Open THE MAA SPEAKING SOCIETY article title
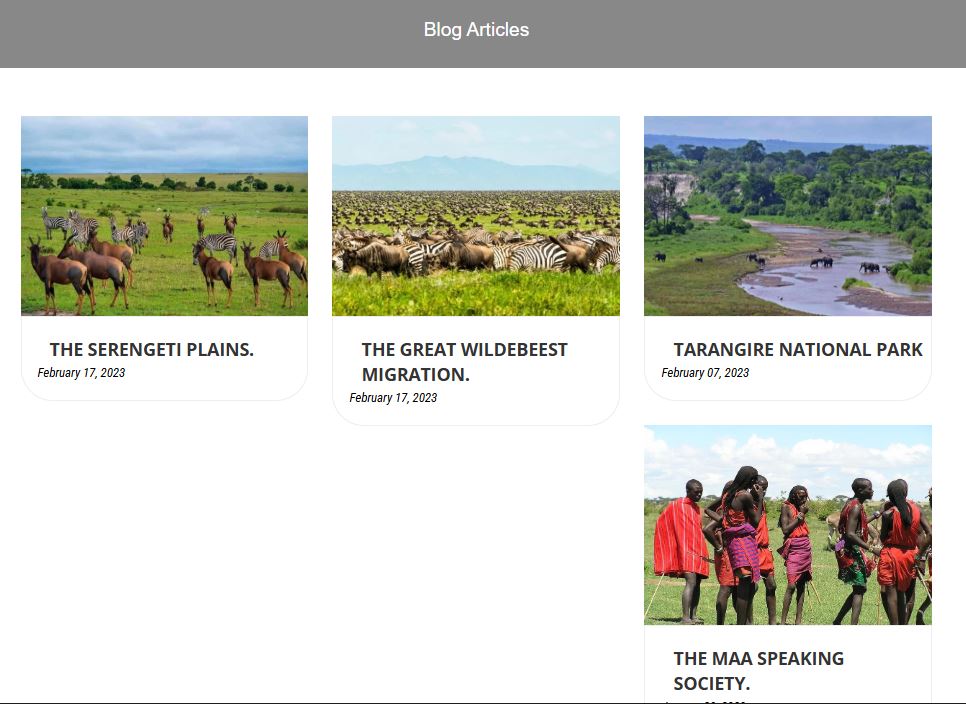Image resolution: width=966 pixels, height=704 pixels. point(758,670)
